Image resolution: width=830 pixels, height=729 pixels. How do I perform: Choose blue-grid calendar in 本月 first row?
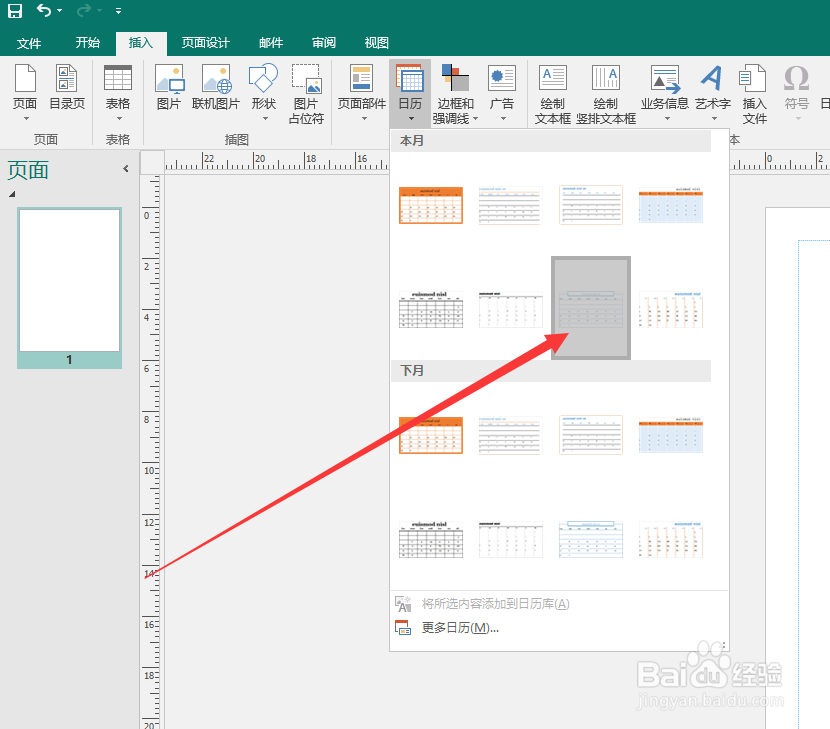[671, 205]
